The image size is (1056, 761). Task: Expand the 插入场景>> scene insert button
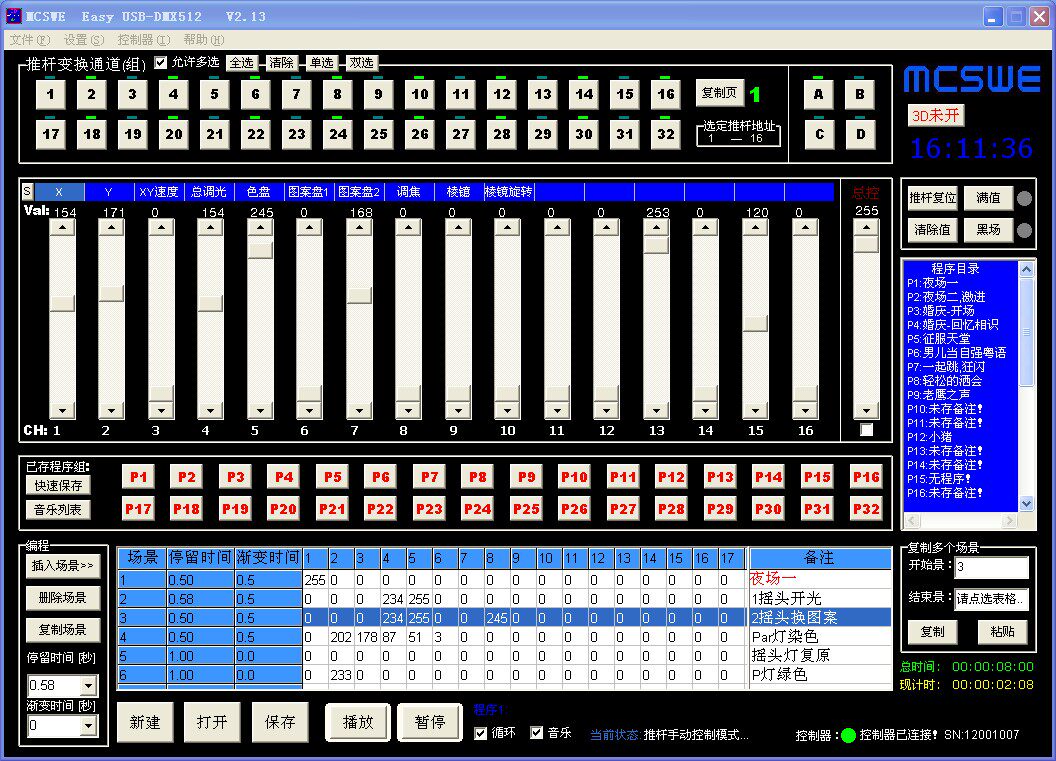(64, 566)
